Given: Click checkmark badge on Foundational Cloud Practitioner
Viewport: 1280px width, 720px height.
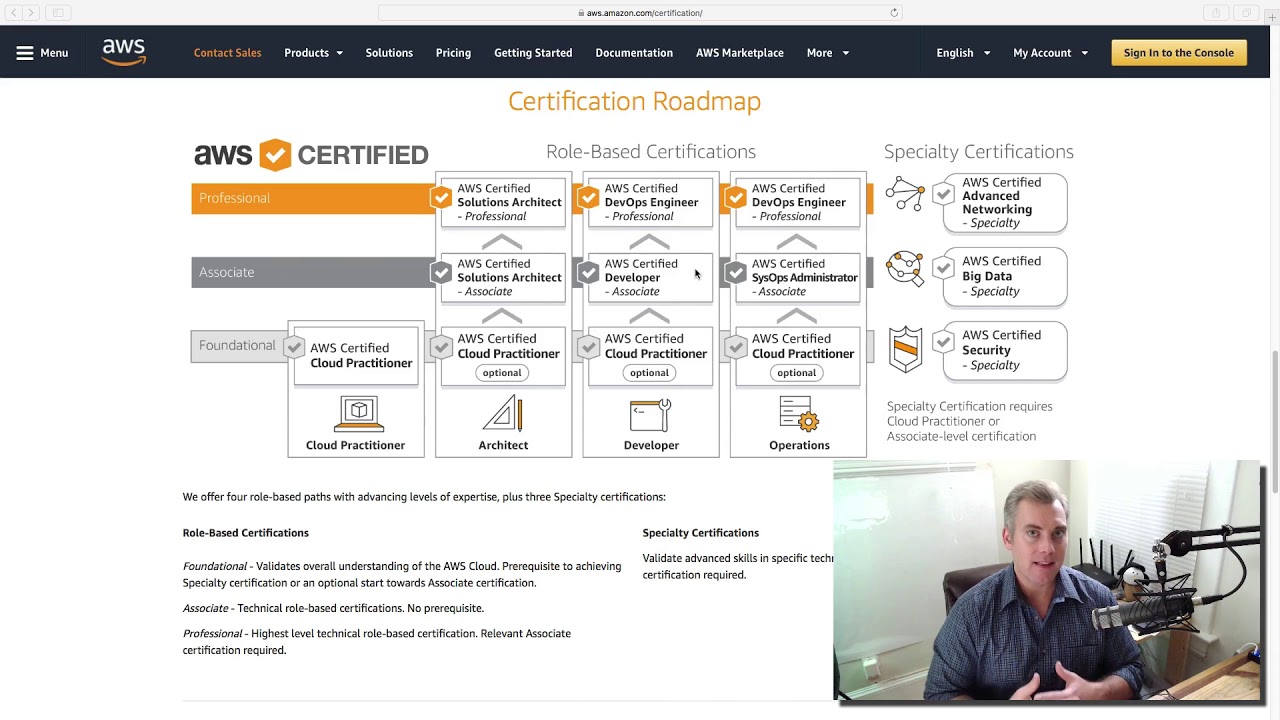Looking at the screenshot, I should [293, 347].
